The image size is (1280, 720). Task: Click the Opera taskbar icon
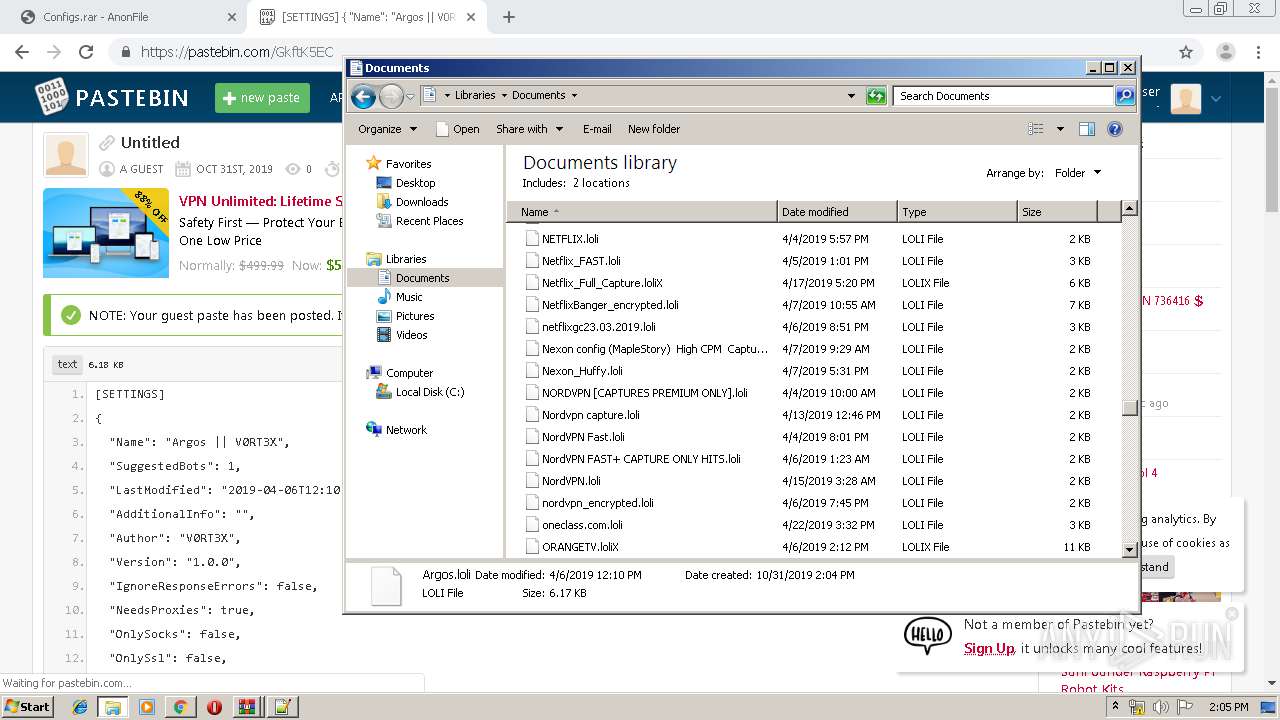[x=214, y=707]
